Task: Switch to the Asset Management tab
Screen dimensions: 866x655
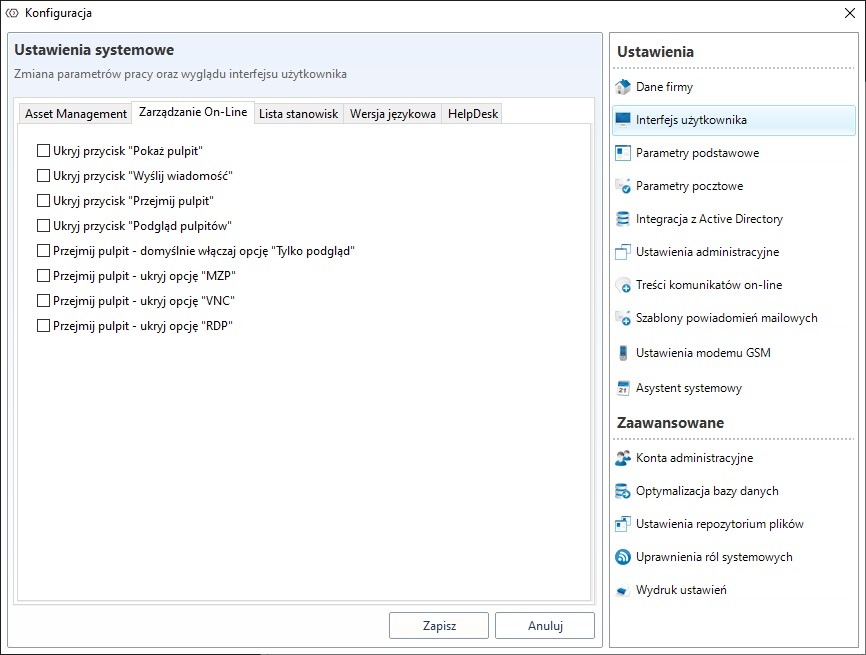Action: [75, 114]
